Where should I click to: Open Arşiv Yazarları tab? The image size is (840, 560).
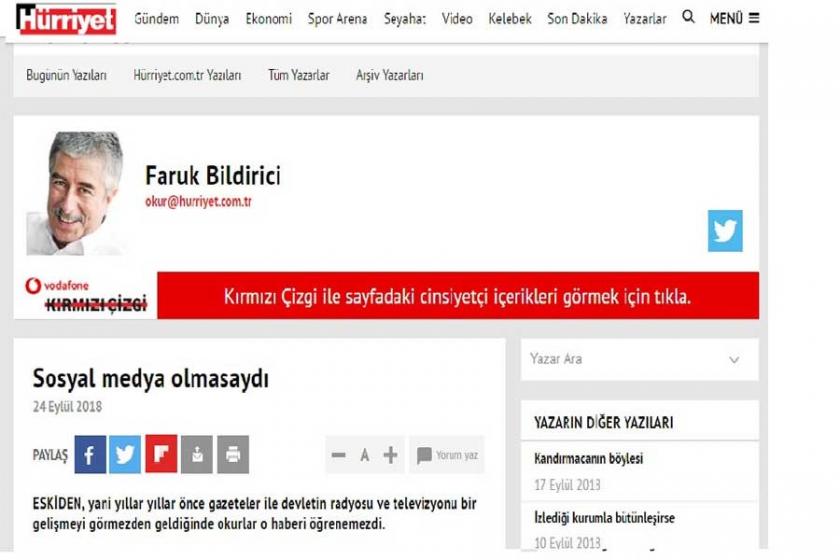point(389,75)
